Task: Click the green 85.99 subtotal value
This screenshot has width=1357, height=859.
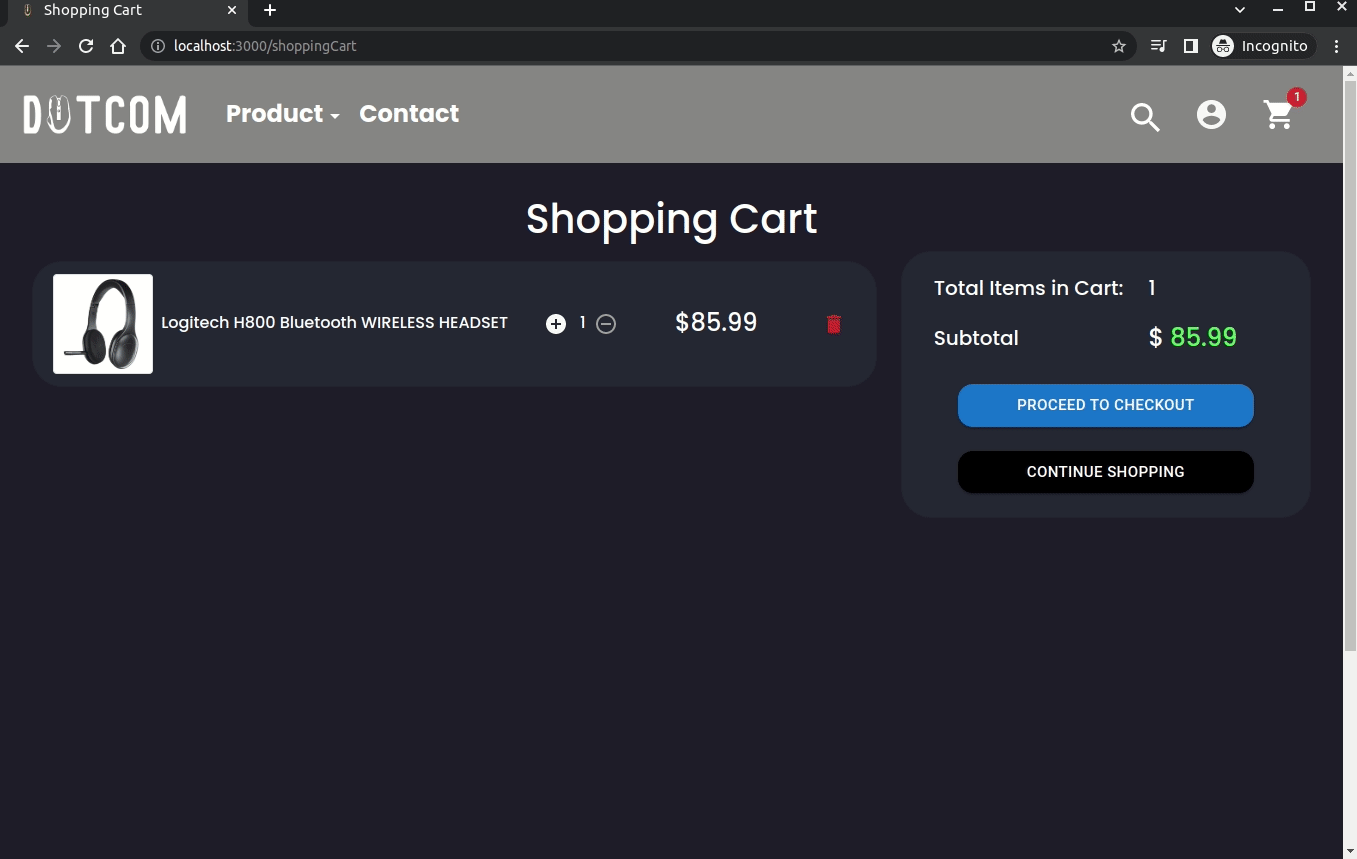Action: tap(1203, 337)
